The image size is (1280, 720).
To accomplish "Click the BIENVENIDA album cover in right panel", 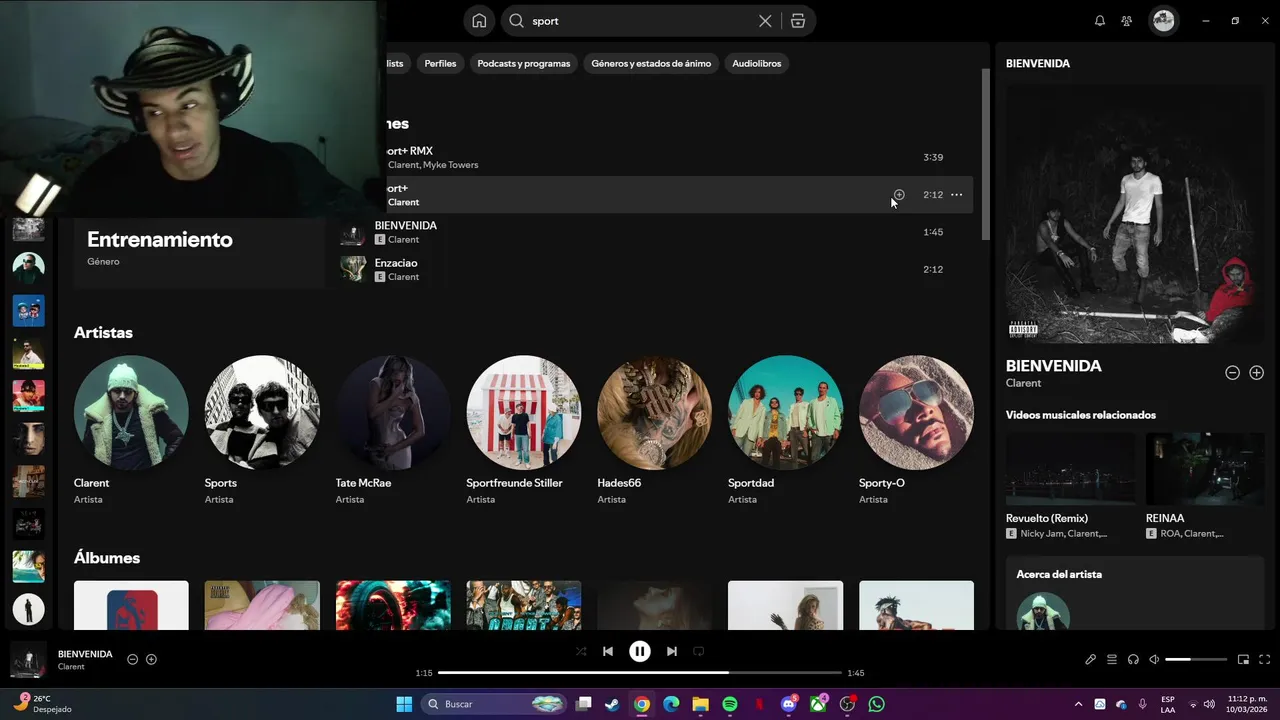I will (1135, 213).
